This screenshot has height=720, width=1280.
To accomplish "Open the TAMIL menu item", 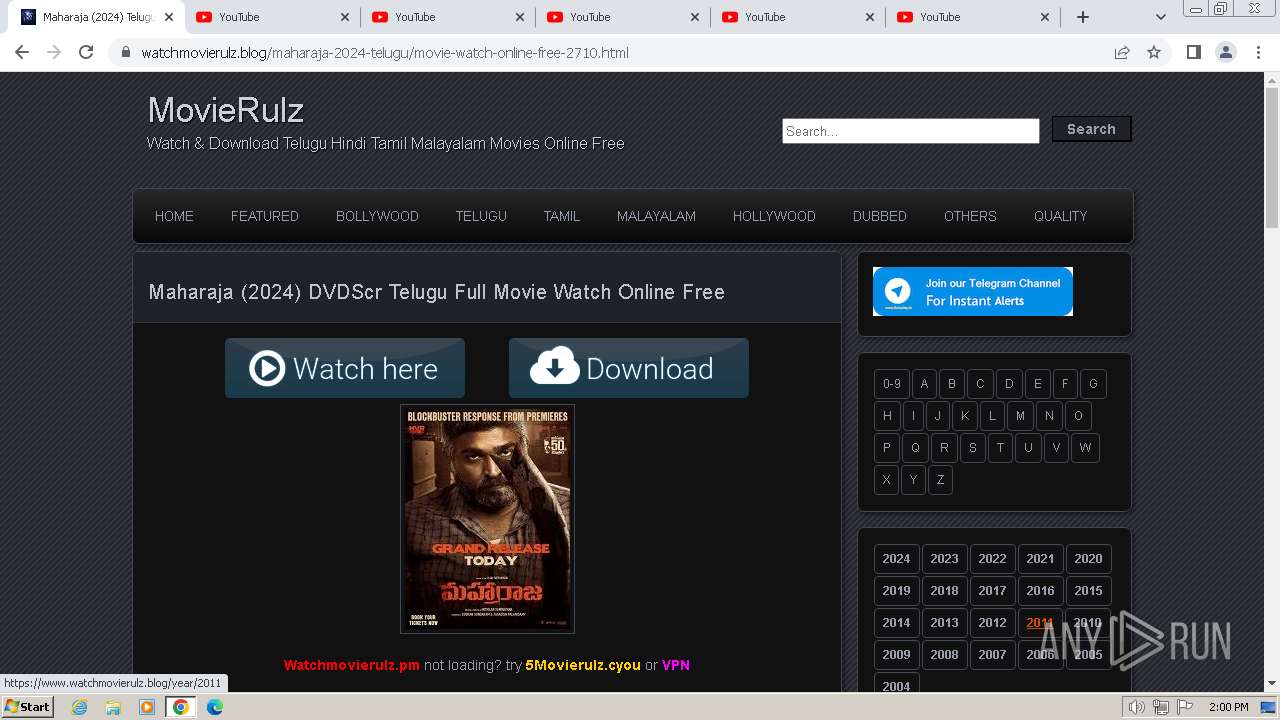I will tap(562, 216).
